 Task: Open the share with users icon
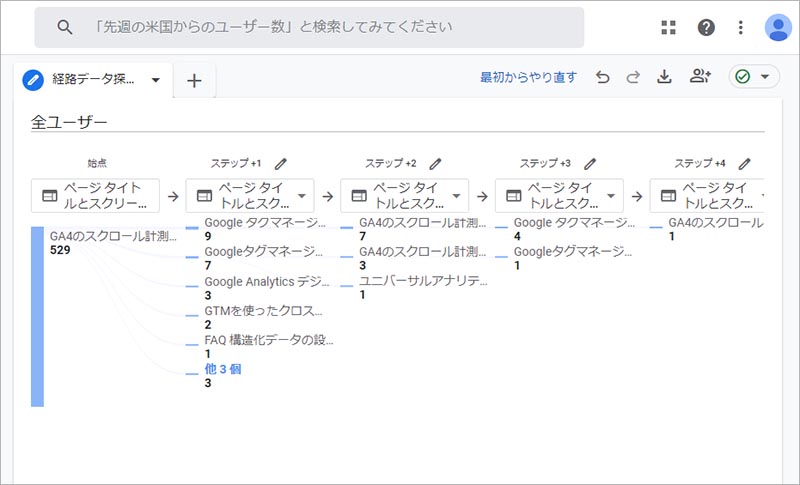700,78
